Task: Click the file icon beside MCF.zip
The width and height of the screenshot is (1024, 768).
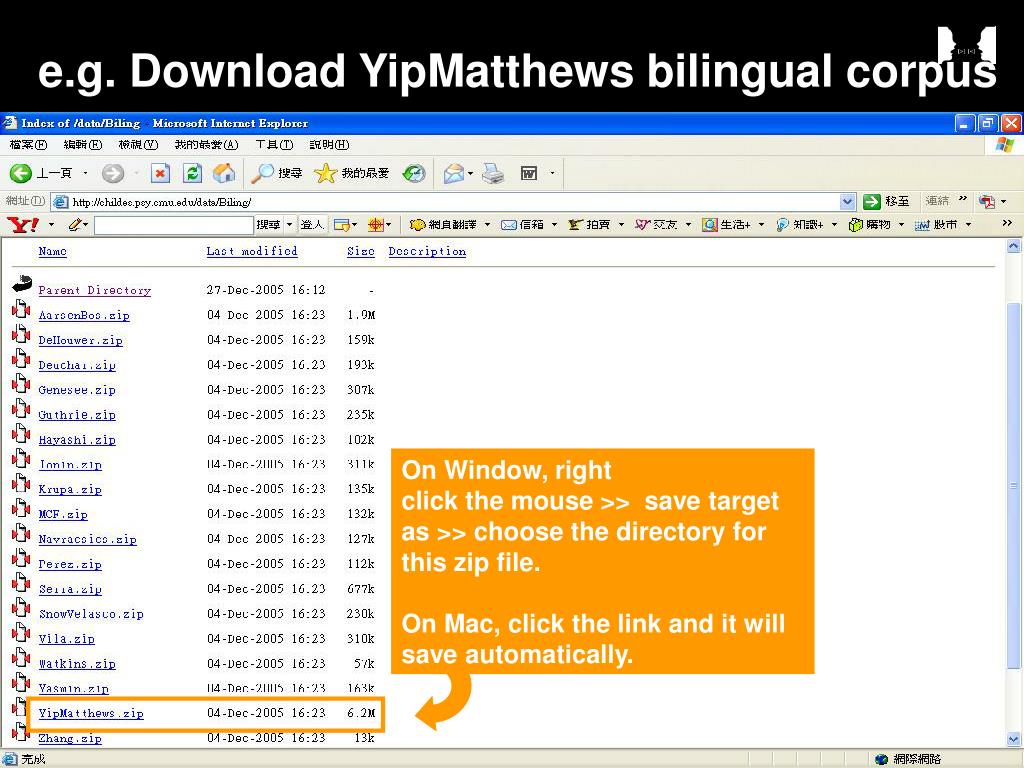Action: click(21, 508)
